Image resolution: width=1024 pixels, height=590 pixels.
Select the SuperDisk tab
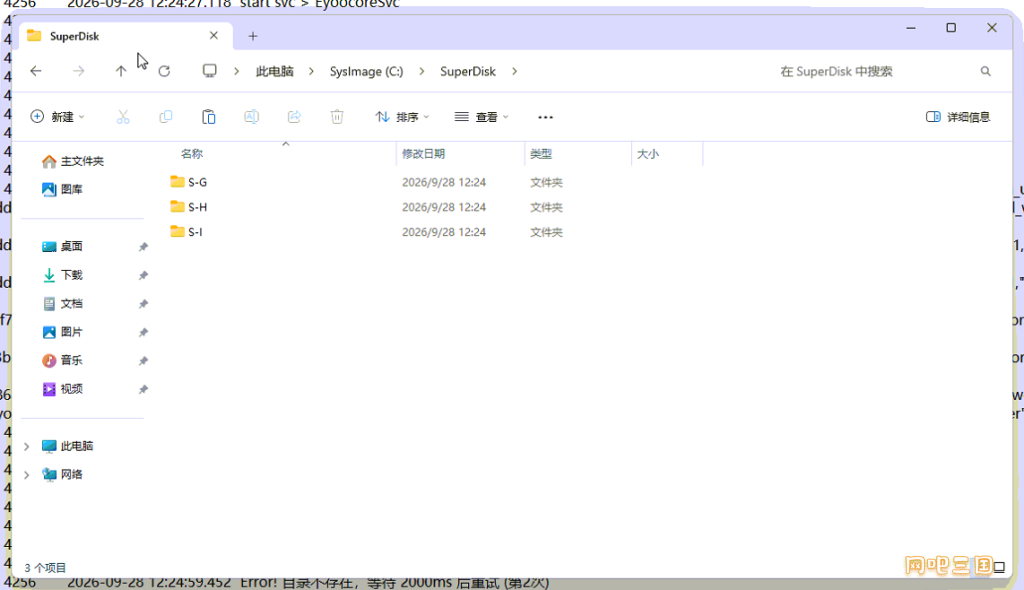coord(125,36)
